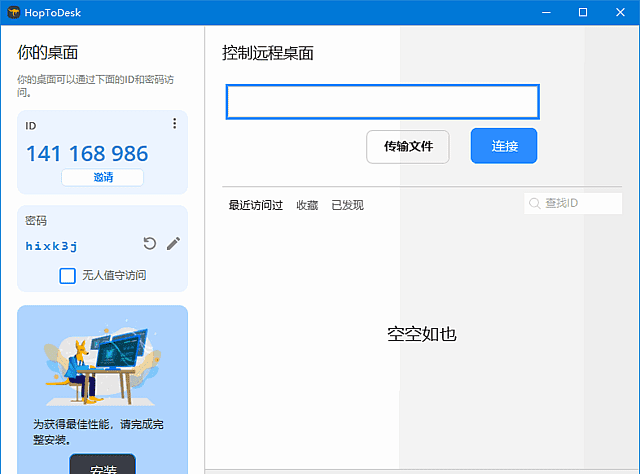Image resolution: width=640 pixels, height=474 pixels.
Task: Select the ID number 141 168 986
Action: click(x=87, y=154)
